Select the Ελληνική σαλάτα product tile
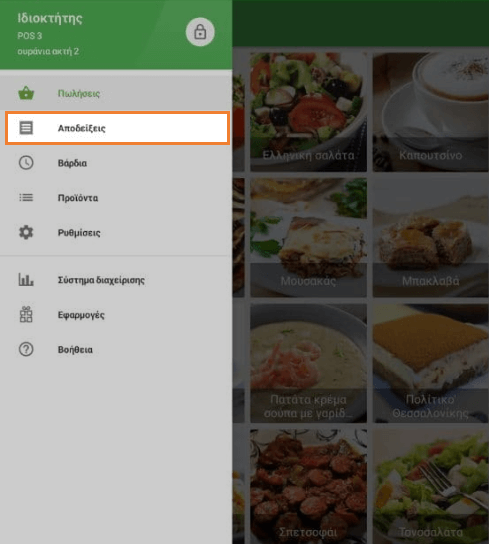Viewport: 489px width, 544px height. click(308, 112)
